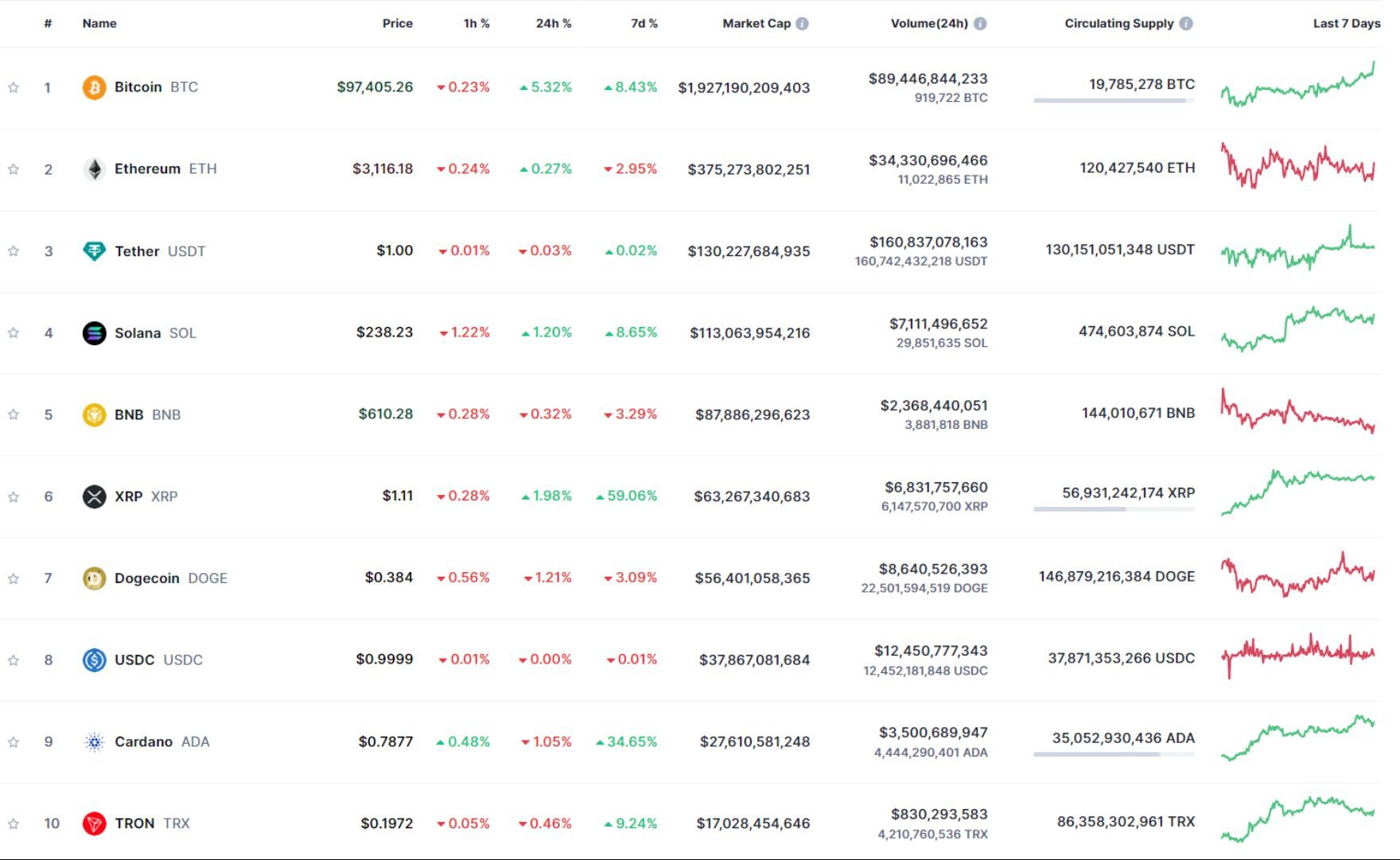Sort by Market Cap column header
The width and height of the screenshot is (1400, 860).
(758, 23)
